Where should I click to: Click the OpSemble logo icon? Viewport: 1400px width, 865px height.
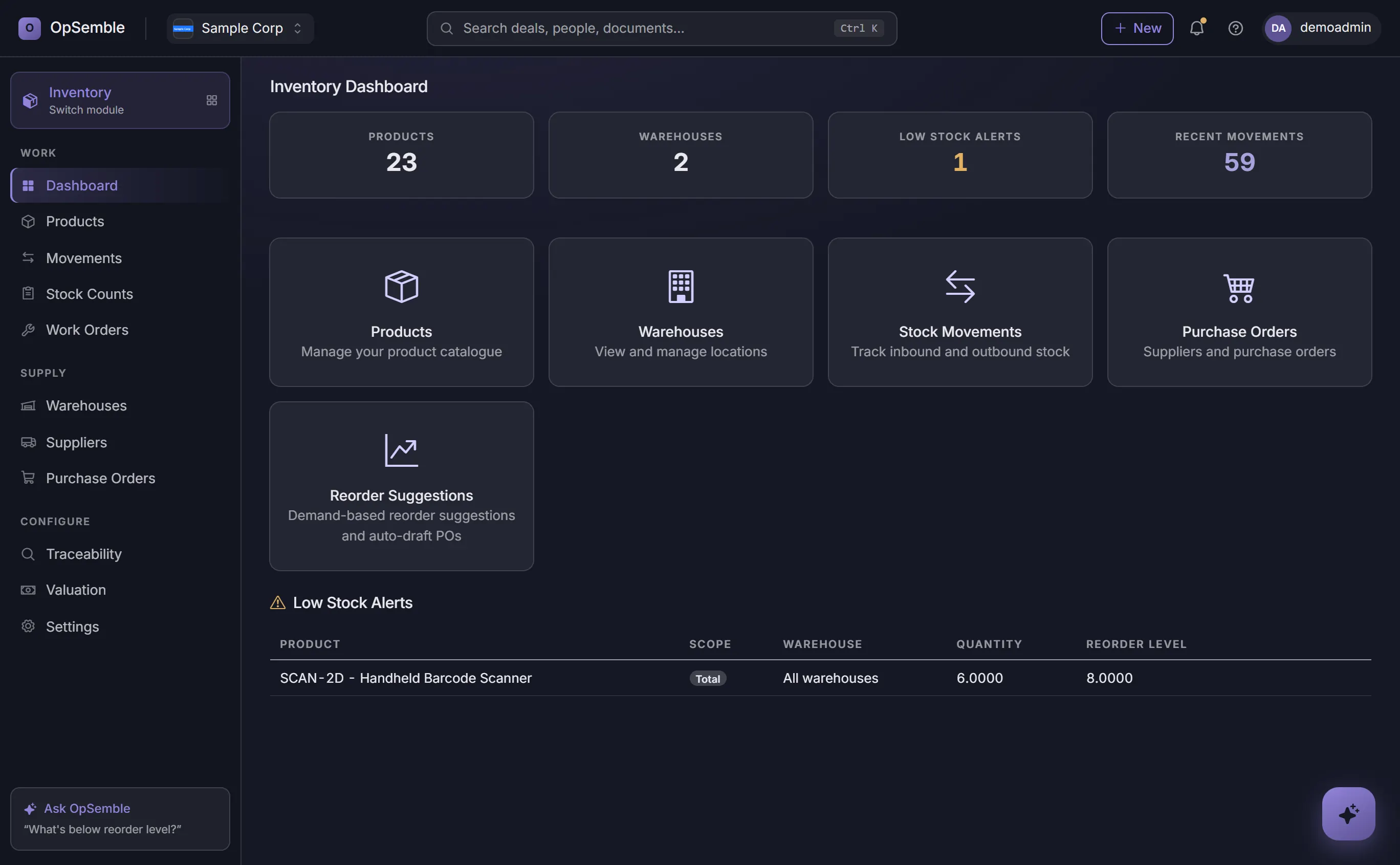pos(29,28)
